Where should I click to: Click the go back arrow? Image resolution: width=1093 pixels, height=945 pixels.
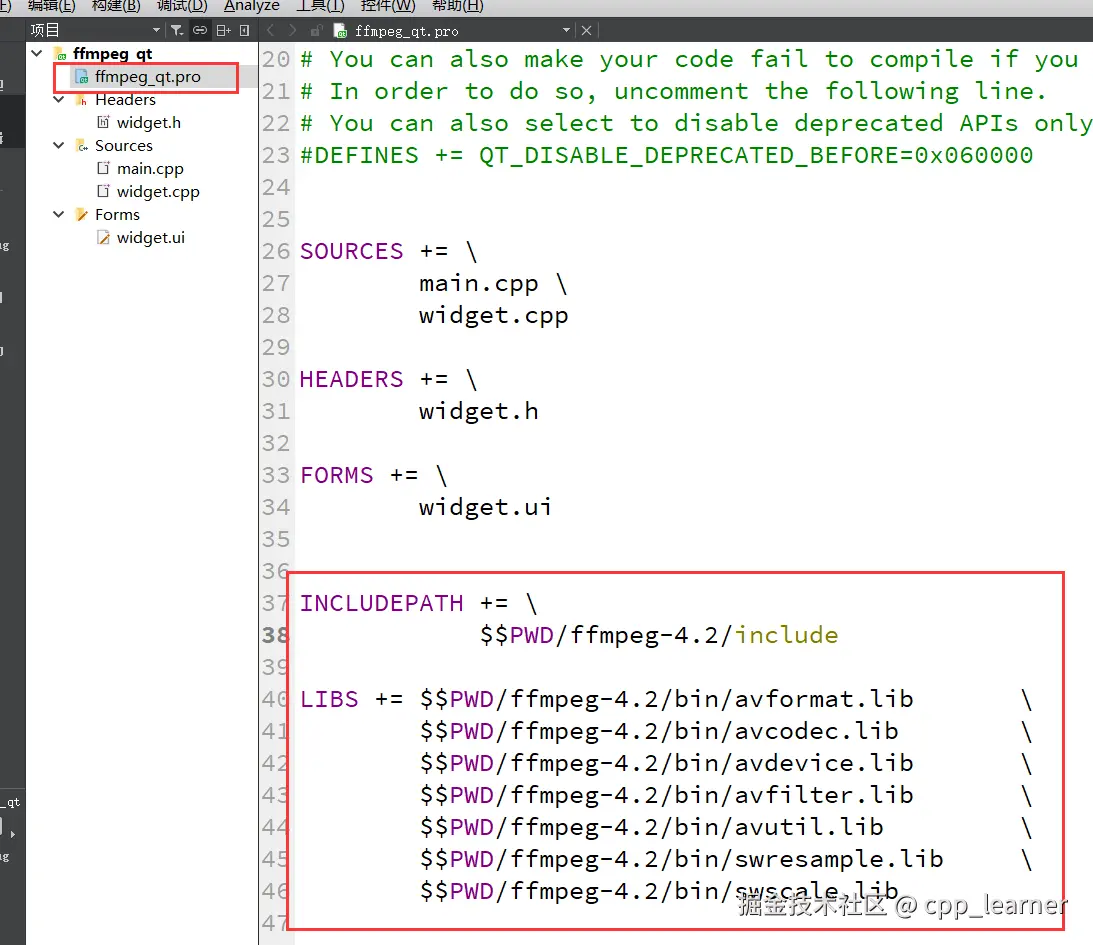pos(270,31)
